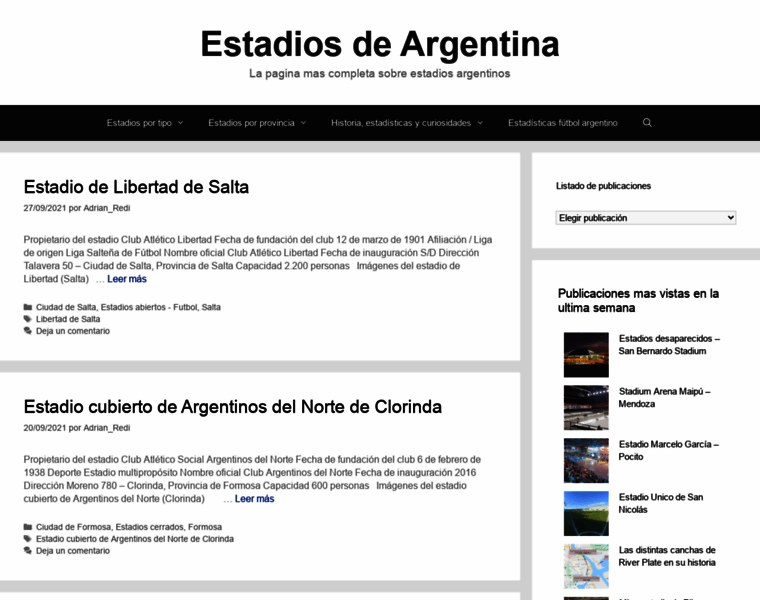The height and width of the screenshot is (600, 760).
Task: Open Las distintas canchas de River Plate link
Action: pyautogui.click(x=667, y=556)
